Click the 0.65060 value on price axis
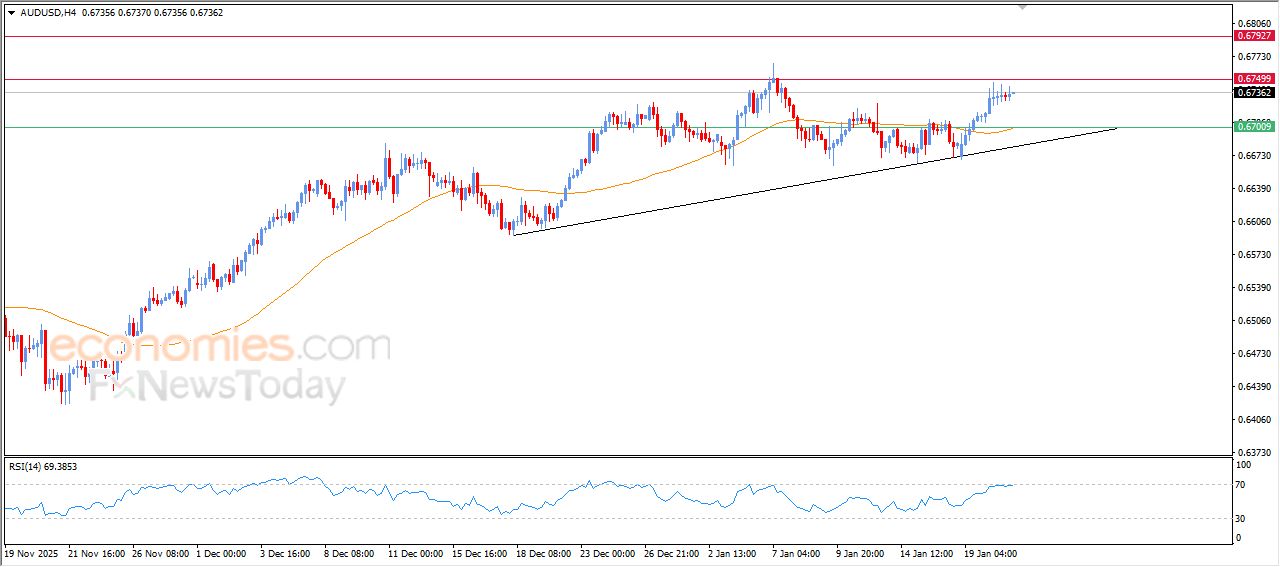 click(x=1254, y=321)
